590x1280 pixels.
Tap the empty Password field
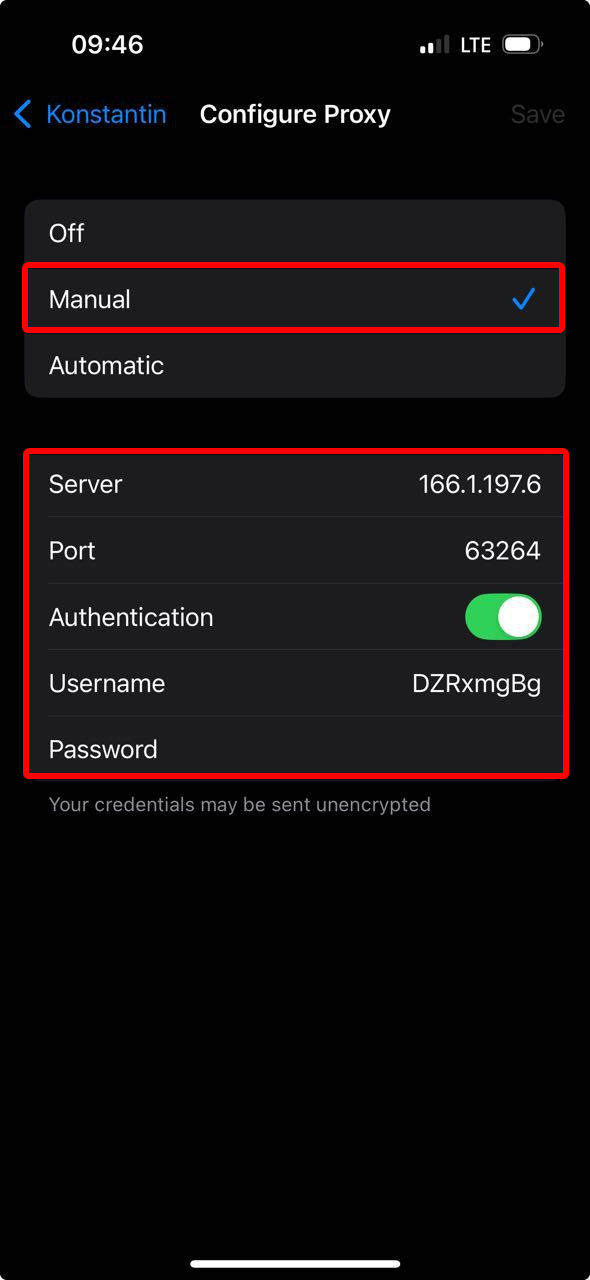click(x=295, y=749)
